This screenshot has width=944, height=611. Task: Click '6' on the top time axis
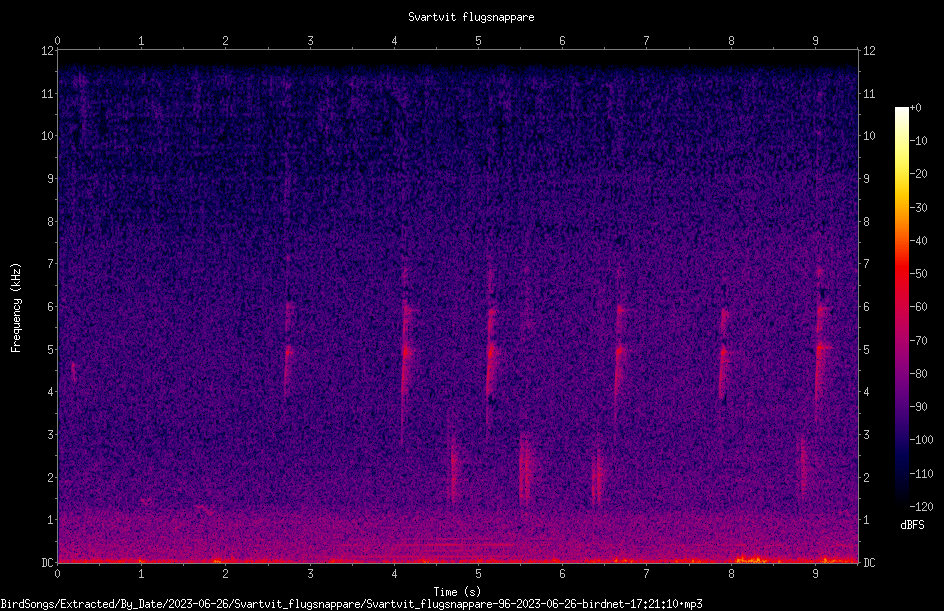562,41
